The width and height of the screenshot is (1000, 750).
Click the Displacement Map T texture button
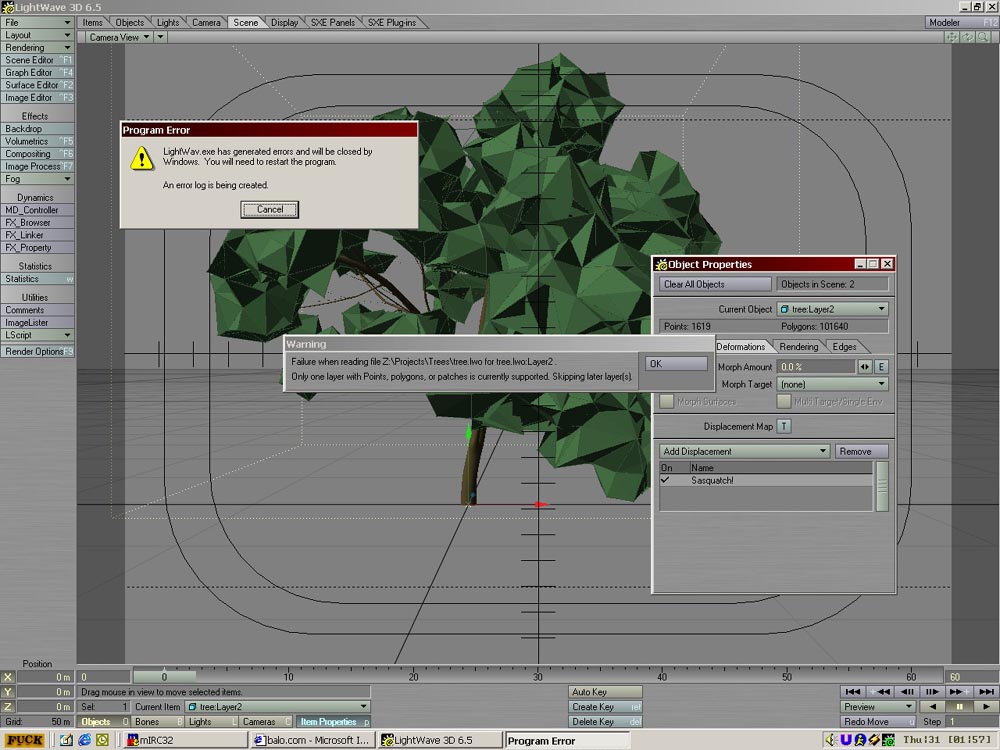784,426
